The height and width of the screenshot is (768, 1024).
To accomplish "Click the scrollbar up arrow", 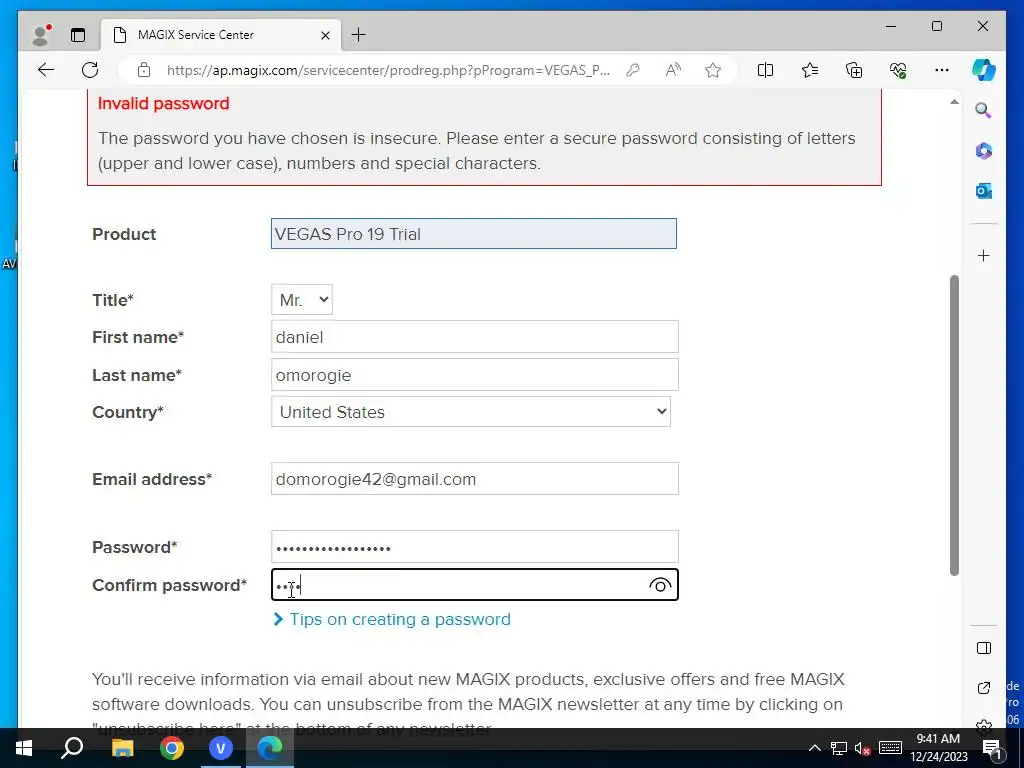I will point(954,102).
